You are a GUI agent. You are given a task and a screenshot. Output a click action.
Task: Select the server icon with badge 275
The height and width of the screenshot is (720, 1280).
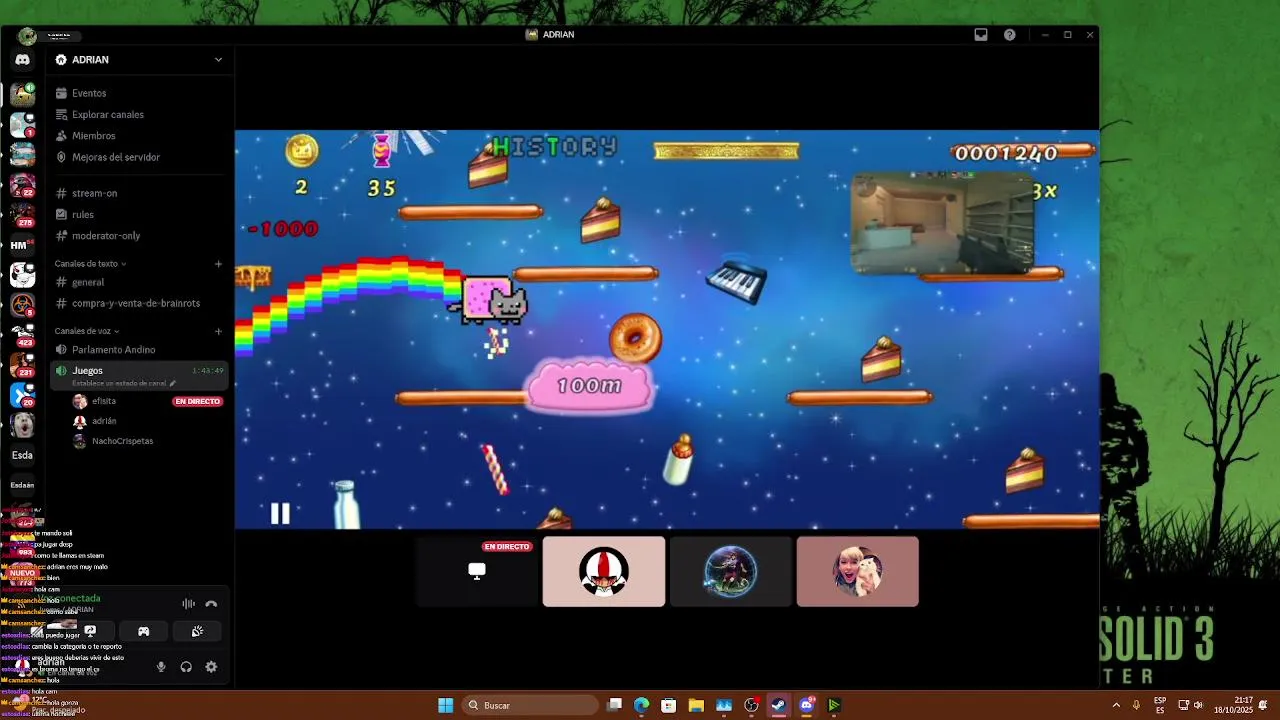pyautogui.click(x=22, y=215)
